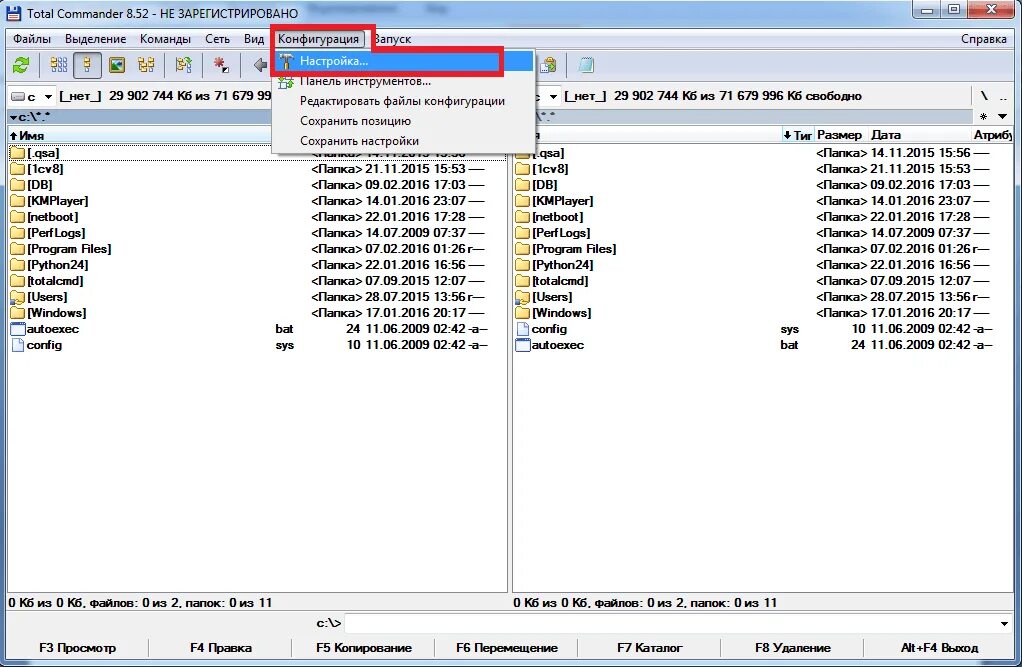Select [KMPlayer] name in the right panel
1022x667 pixels.
click(562, 201)
